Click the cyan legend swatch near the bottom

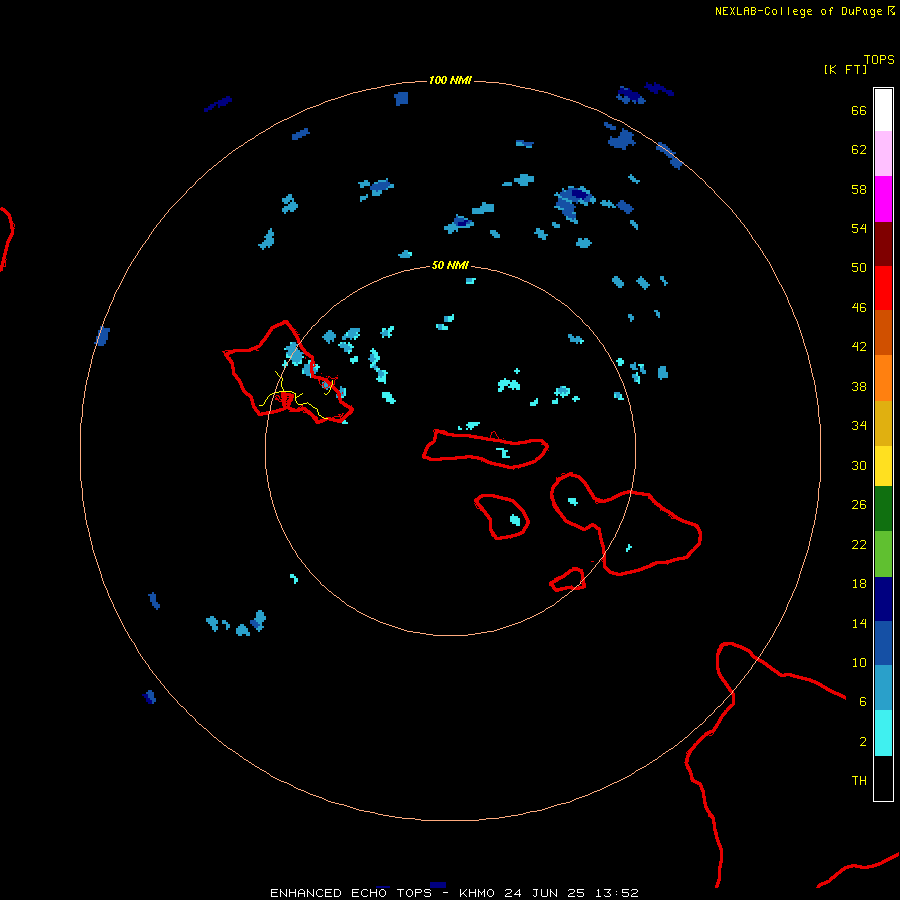883,733
